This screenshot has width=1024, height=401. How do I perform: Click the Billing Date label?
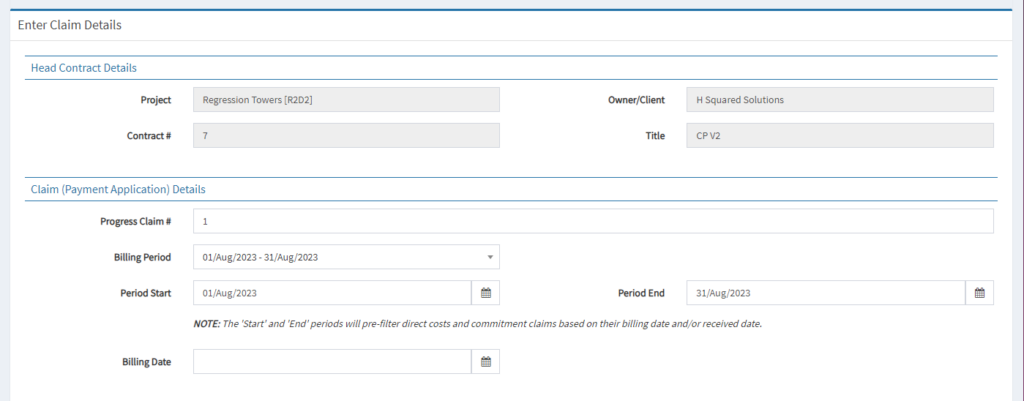146,362
